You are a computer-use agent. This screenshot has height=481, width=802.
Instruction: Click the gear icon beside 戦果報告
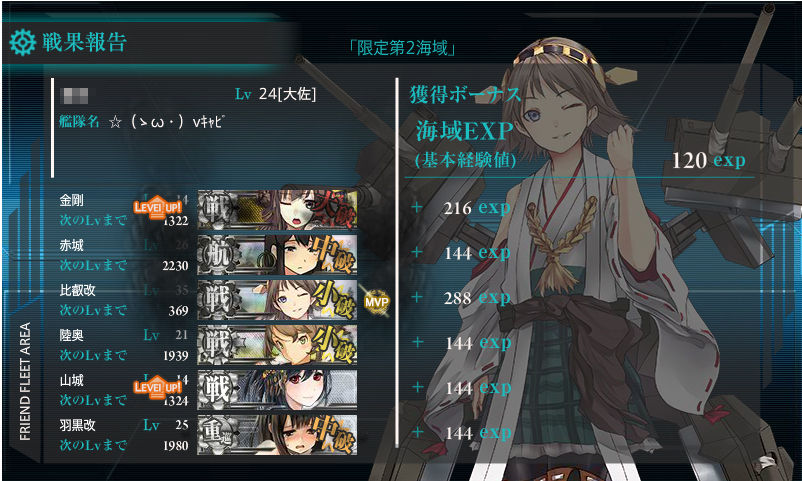click(23, 42)
